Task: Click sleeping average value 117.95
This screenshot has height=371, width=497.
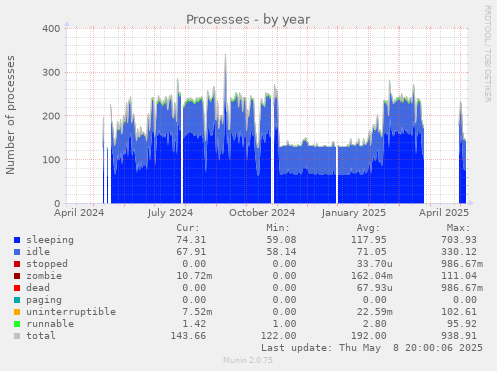Action: (369, 240)
